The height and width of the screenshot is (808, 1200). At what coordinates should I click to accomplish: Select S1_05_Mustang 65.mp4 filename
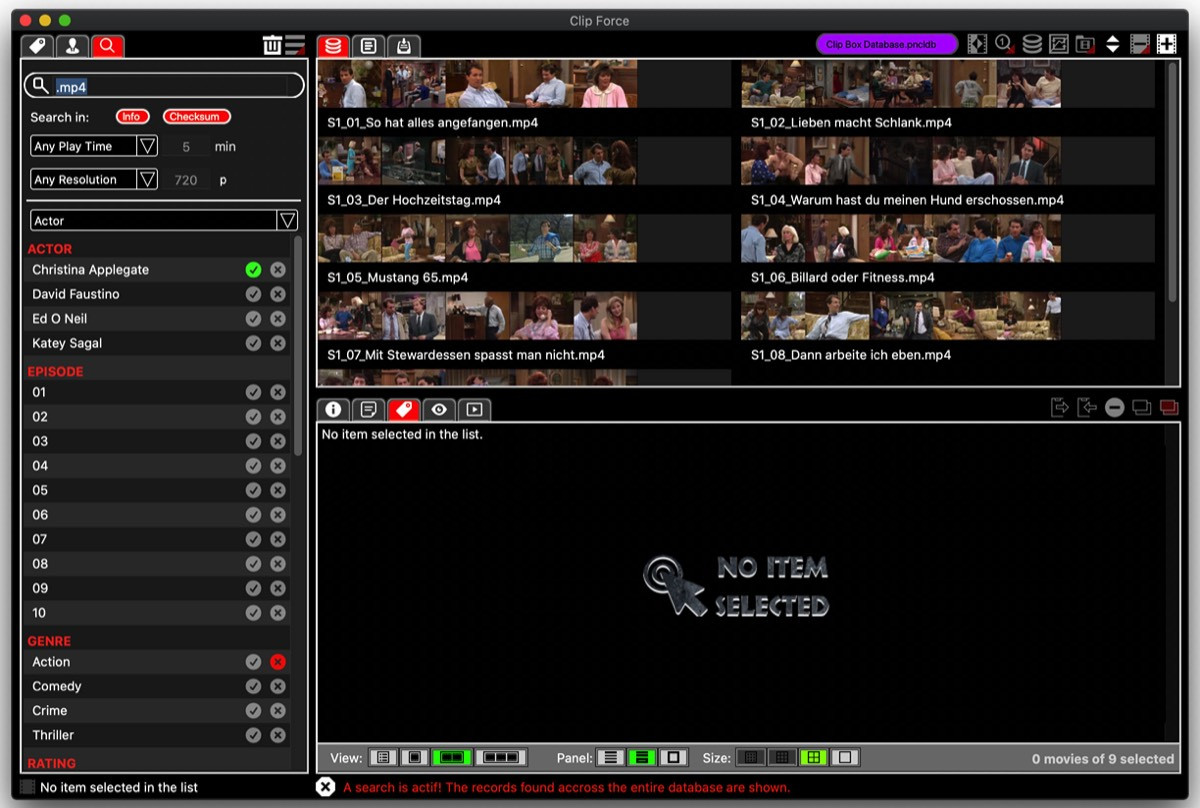click(397, 277)
